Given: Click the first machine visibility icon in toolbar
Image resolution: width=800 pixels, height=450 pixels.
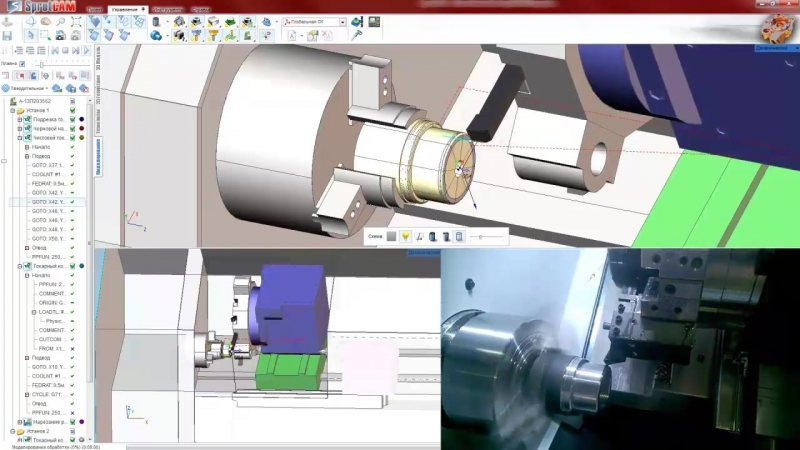Looking at the screenshot, I should [179, 21].
